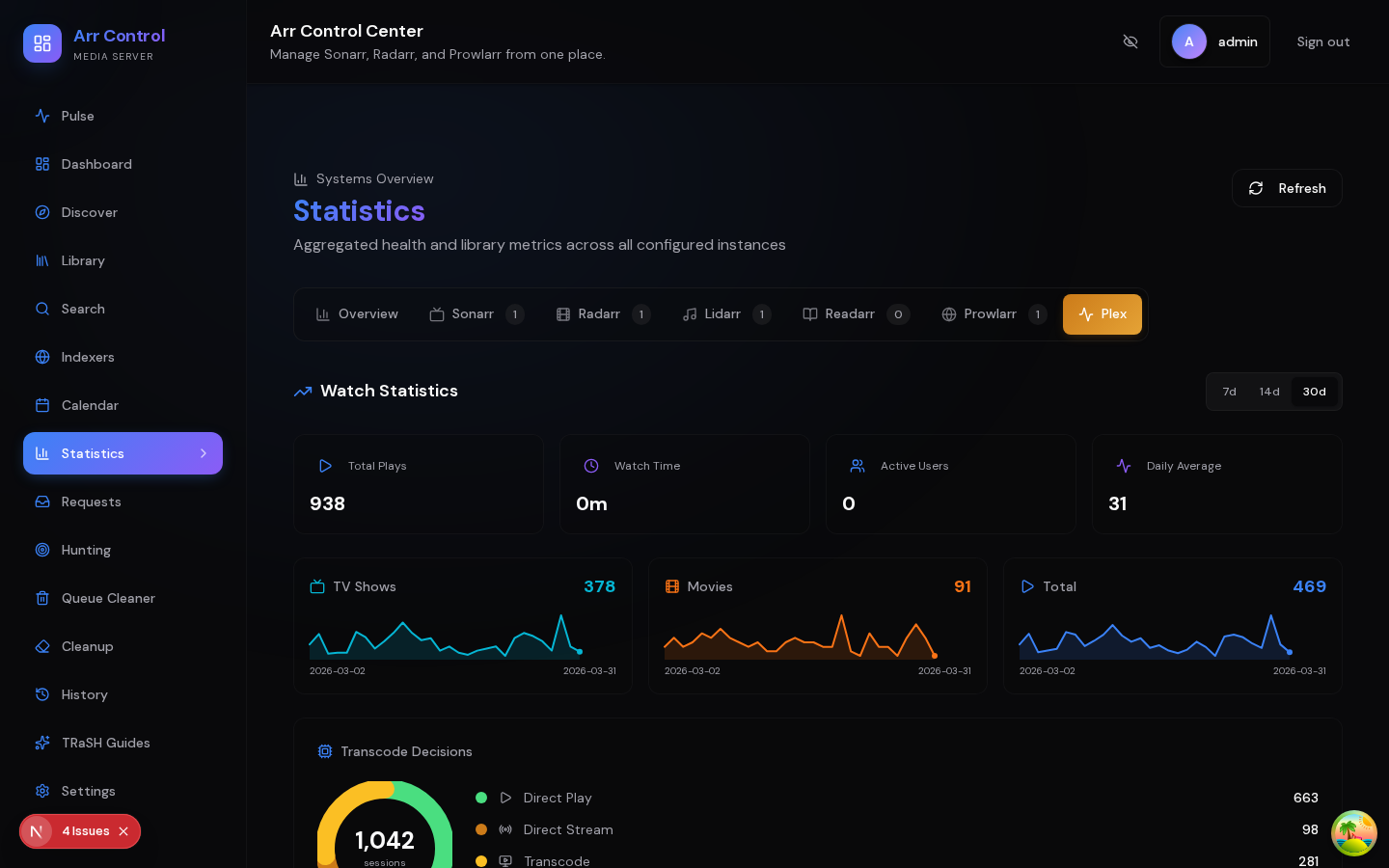Click the Daily Average activity icon
The width and height of the screenshot is (1389, 868).
[1124, 466]
